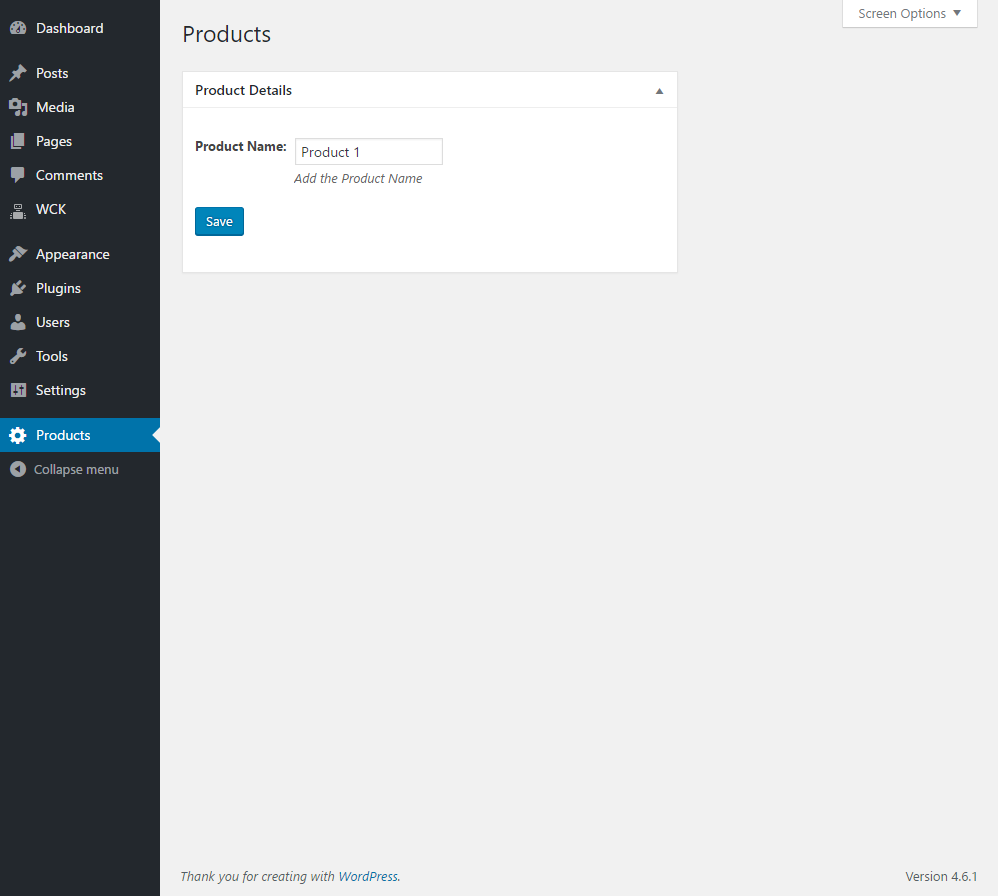This screenshot has width=998, height=896.
Task: Click the Products gear icon
Action: [18, 435]
